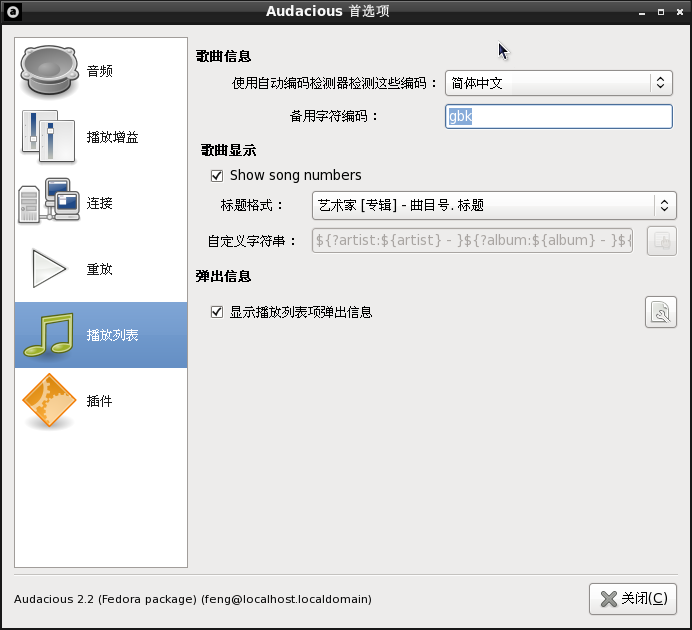Select the 播放增益 sliders icon
The height and width of the screenshot is (630, 692).
49,137
